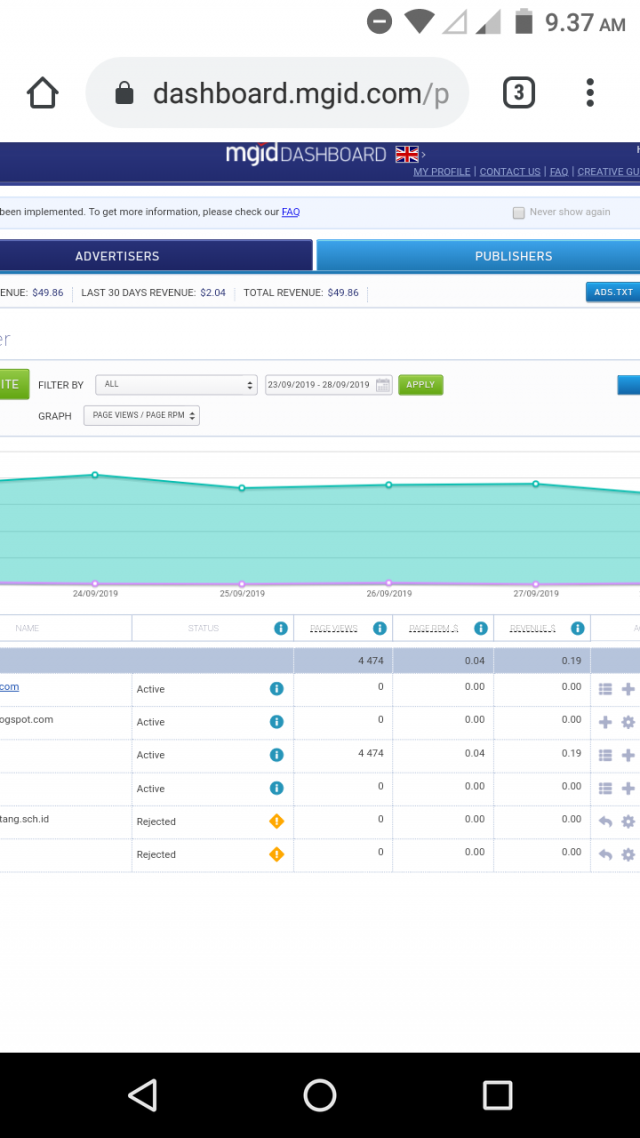Click the plus icon in ogspot.com row
This screenshot has width=640, height=1138.
pyautogui.click(x=605, y=722)
